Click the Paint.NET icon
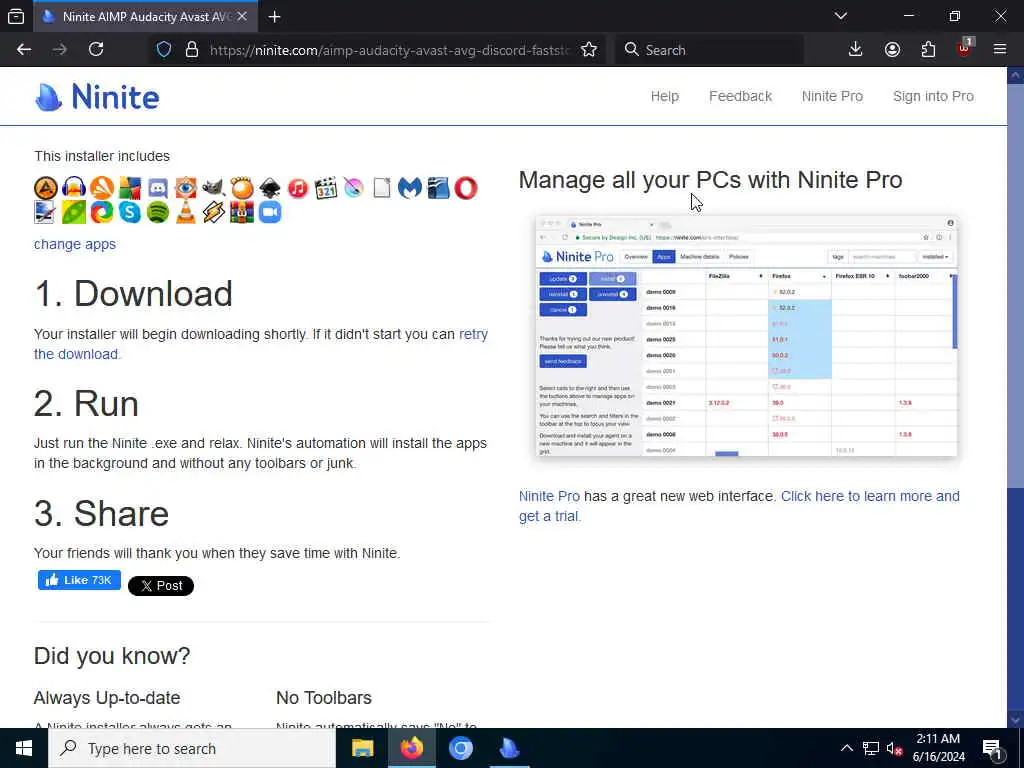The height and width of the screenshot is (768, 1024). 46,212
